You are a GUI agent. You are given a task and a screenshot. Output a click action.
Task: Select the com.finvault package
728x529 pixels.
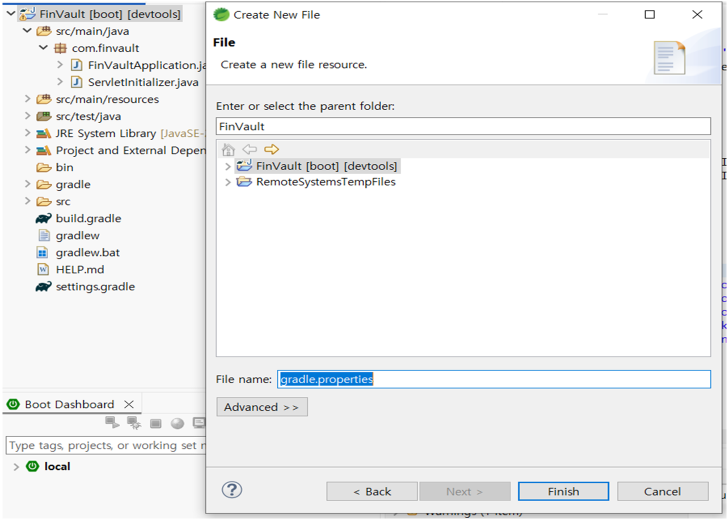coord(105,48)
